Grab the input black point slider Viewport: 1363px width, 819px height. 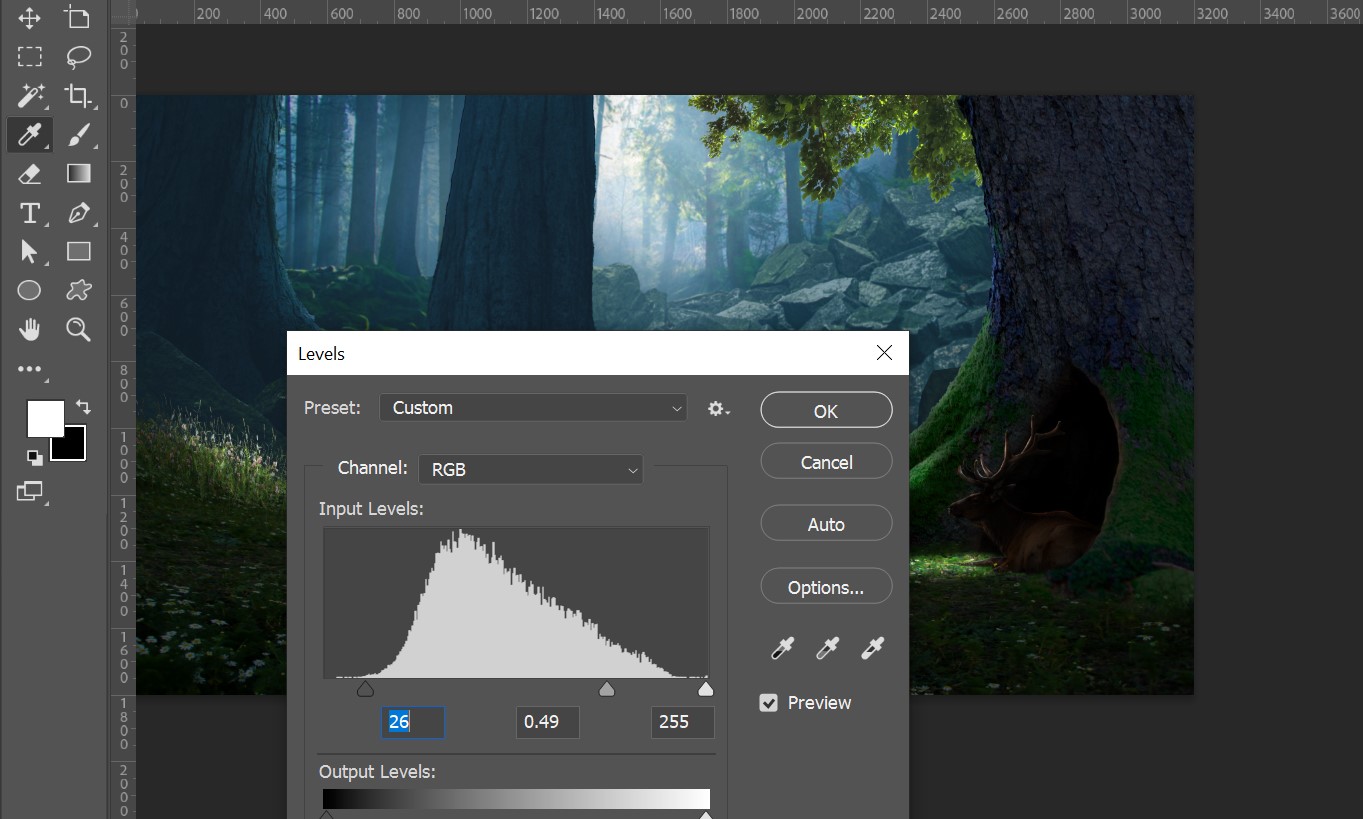[365, 688]
